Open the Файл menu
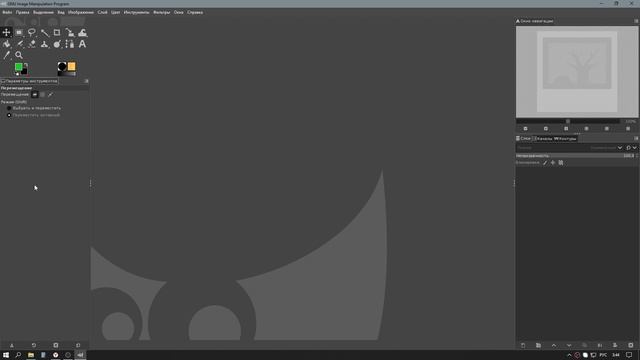The height and width of the screenshot is (360, 640). pyautogui.click(x=7, y=12)
